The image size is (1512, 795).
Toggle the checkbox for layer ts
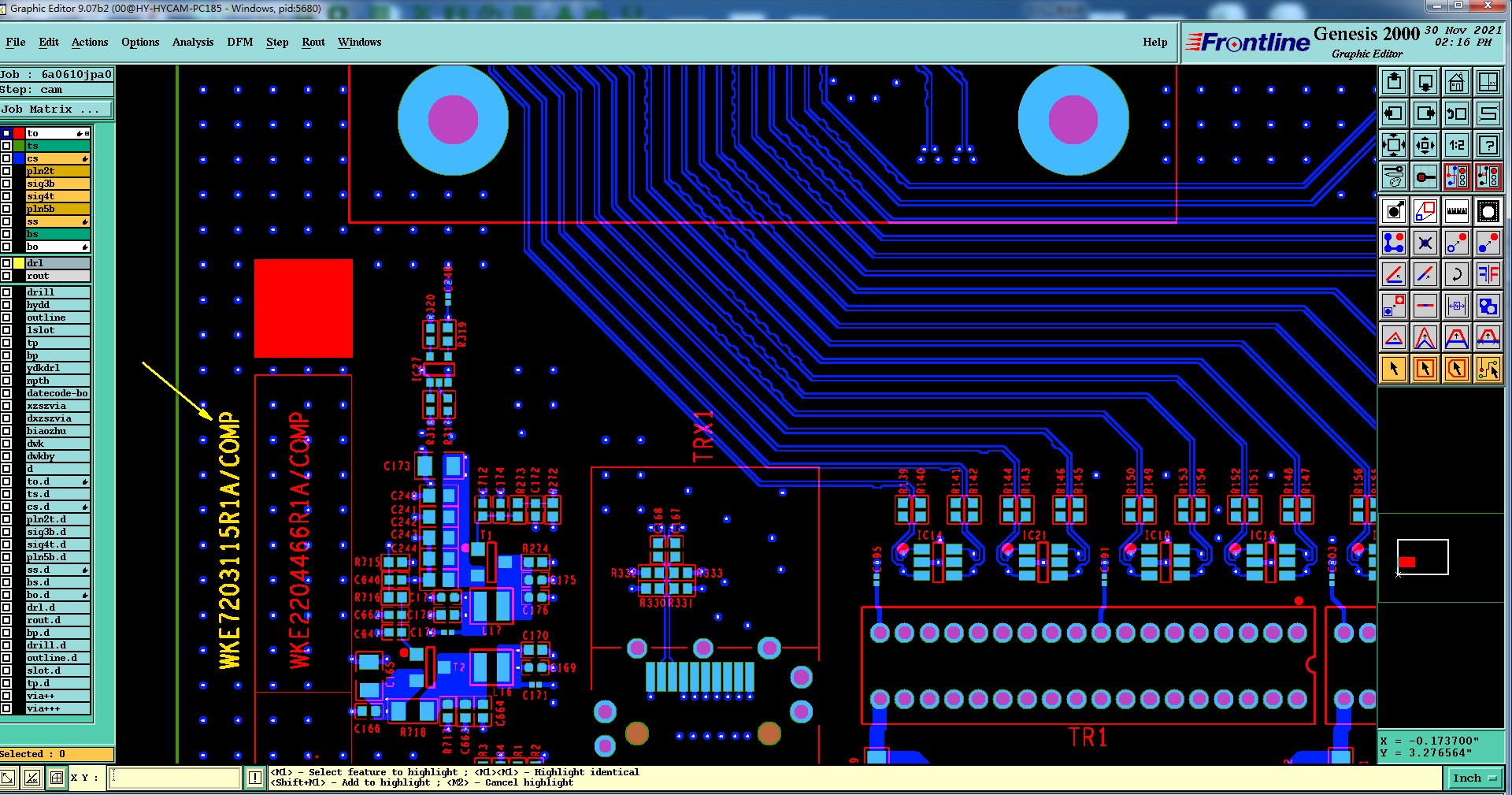click(6, 146)
